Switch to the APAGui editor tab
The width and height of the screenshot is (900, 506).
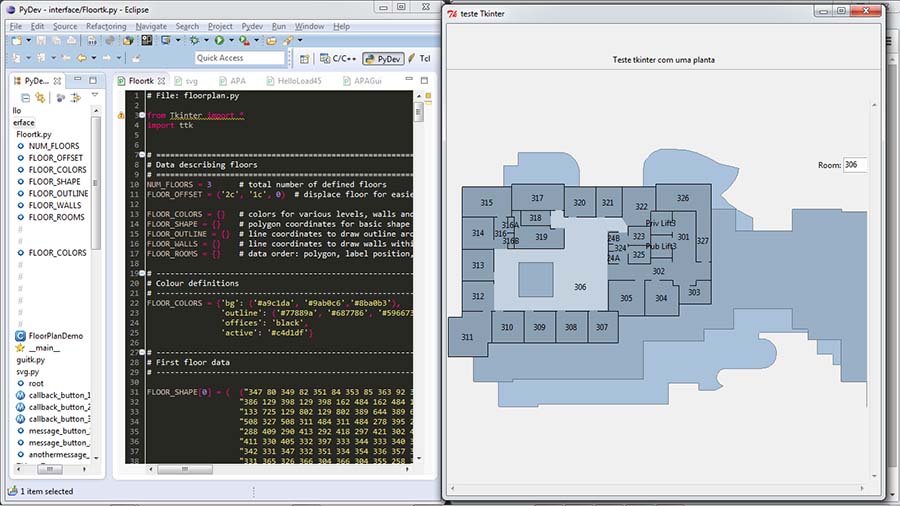pos(363,81)
